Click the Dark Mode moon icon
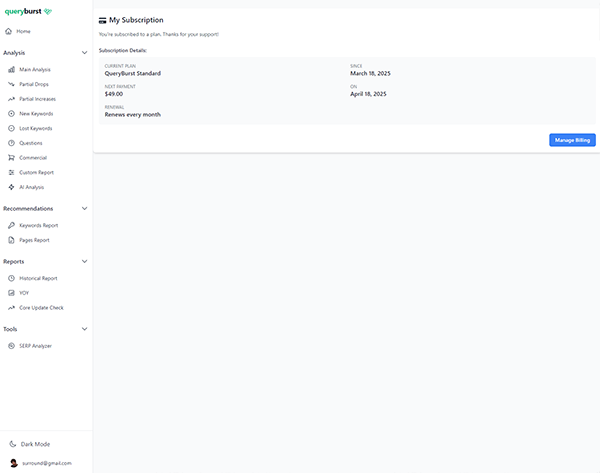600x473 pixels. (13, 444)
